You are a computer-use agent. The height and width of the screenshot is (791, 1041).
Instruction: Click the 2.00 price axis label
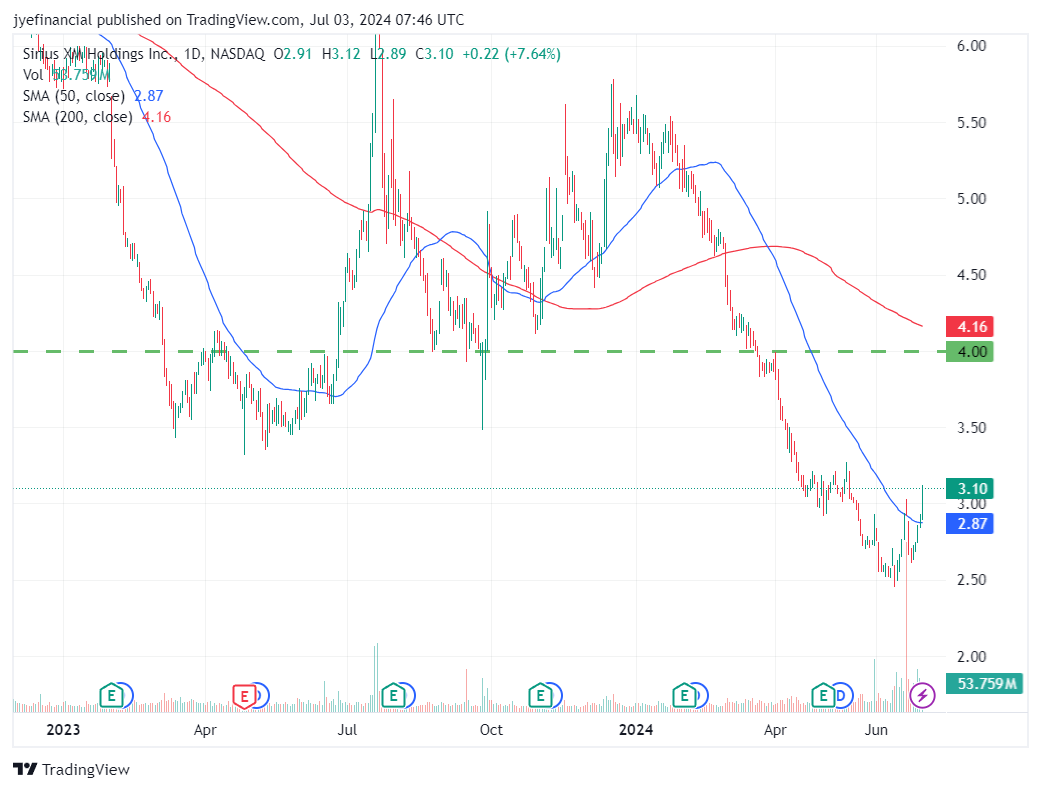(971, 657)
